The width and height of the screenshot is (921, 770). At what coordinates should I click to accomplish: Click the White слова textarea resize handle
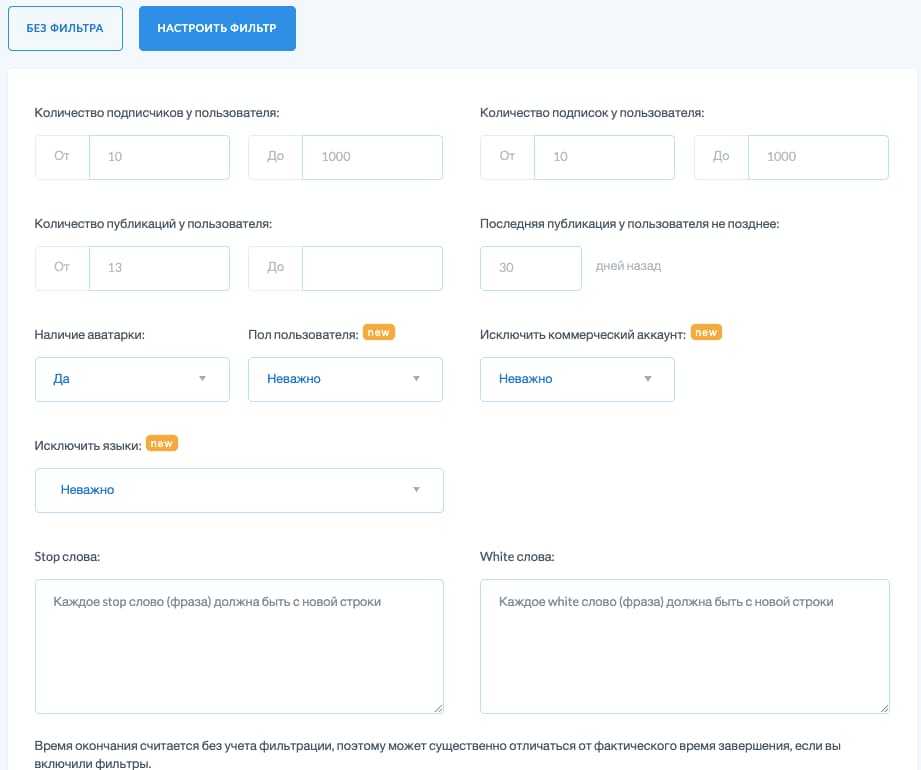[883, 707]
